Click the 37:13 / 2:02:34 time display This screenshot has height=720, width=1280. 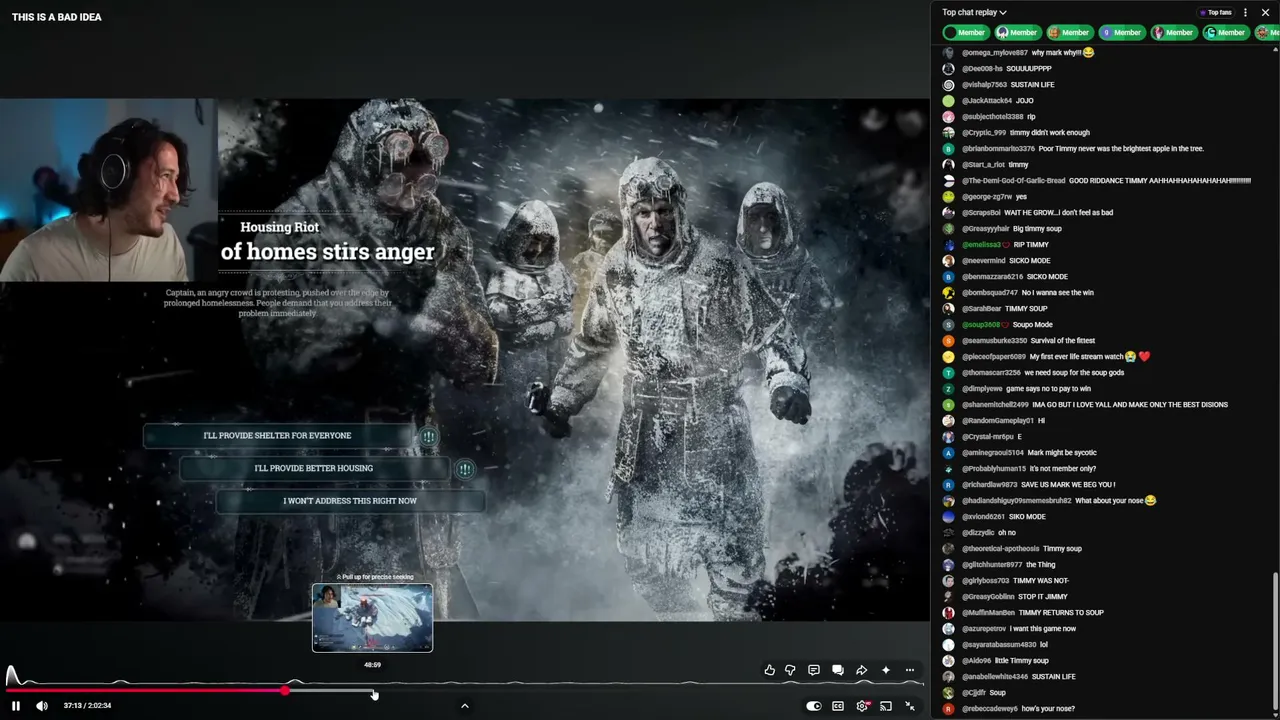87,706
